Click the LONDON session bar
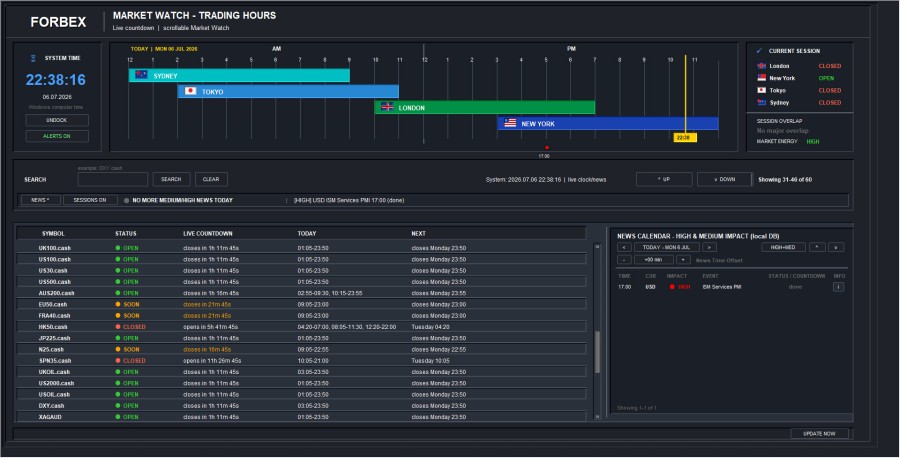The image size is (900, 458). [485, 107]
